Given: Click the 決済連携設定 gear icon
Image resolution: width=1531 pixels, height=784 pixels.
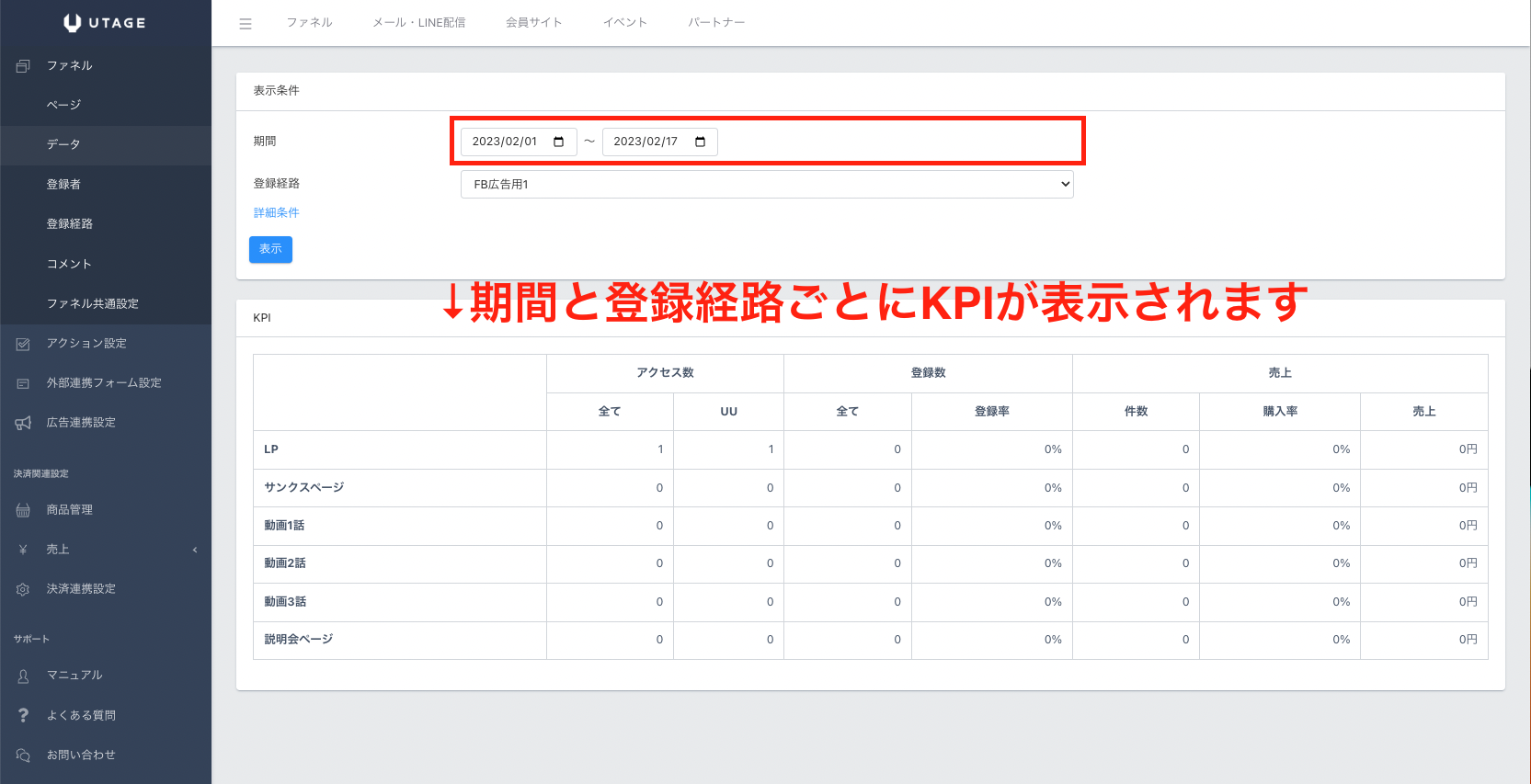Looking at the screenshot, I should 23,589.
